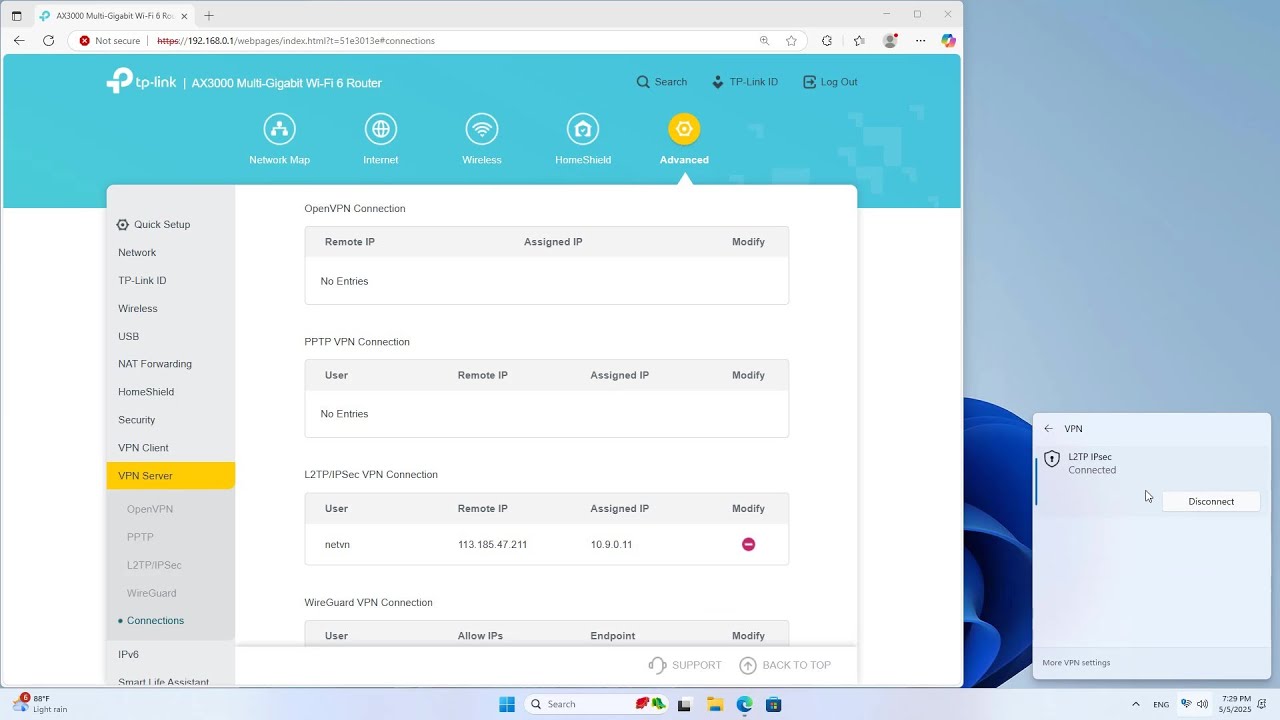
Task: Open More VPN settings
Action: [x=1076, y=663]
